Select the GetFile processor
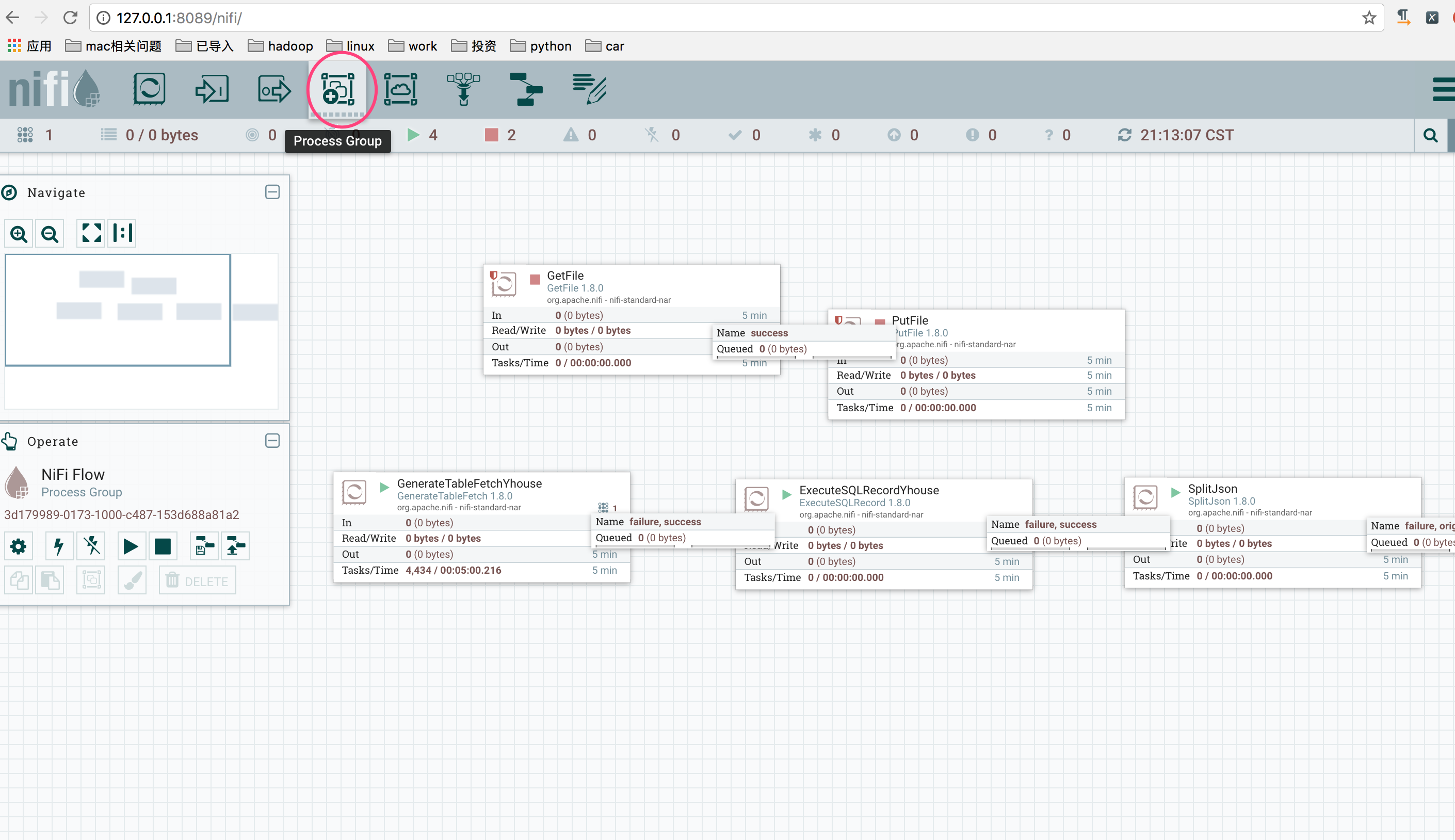The height and width of the screenshot is (840, 1455). pos(632,319)
